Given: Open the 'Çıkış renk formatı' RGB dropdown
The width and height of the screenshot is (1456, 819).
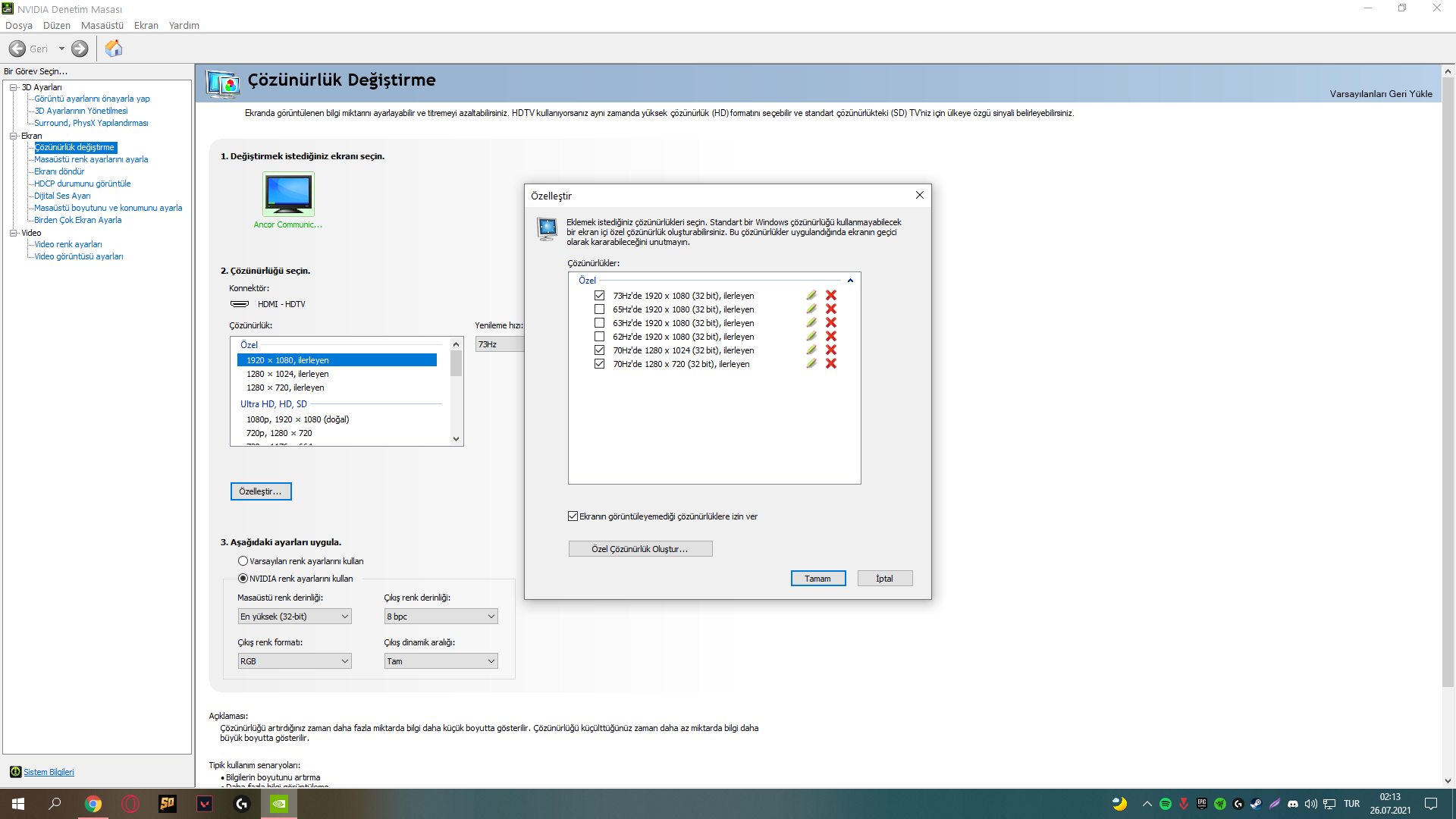Looking at the screenshot, I should point(294,661).
